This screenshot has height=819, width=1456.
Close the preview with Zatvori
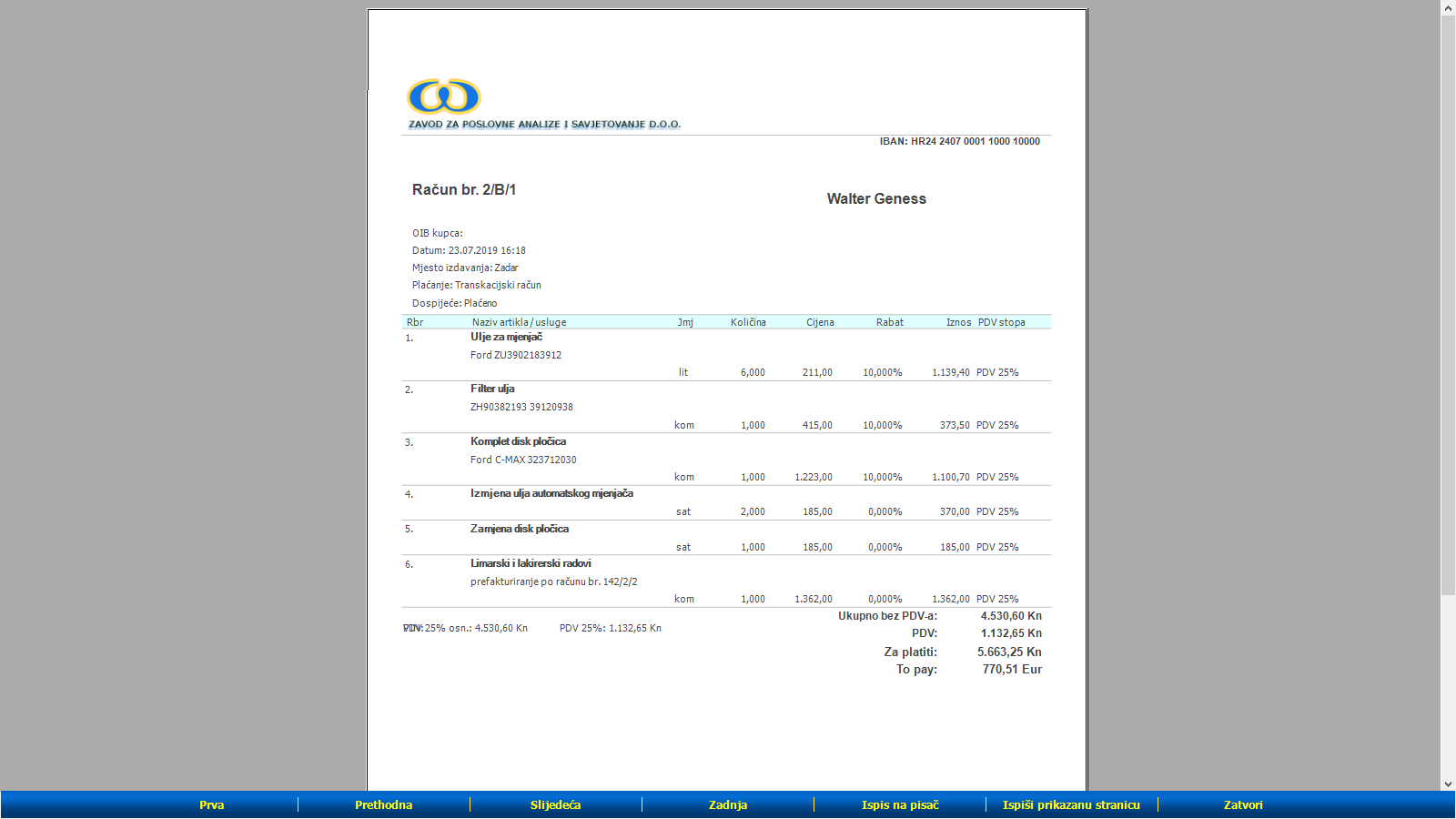1242,804
